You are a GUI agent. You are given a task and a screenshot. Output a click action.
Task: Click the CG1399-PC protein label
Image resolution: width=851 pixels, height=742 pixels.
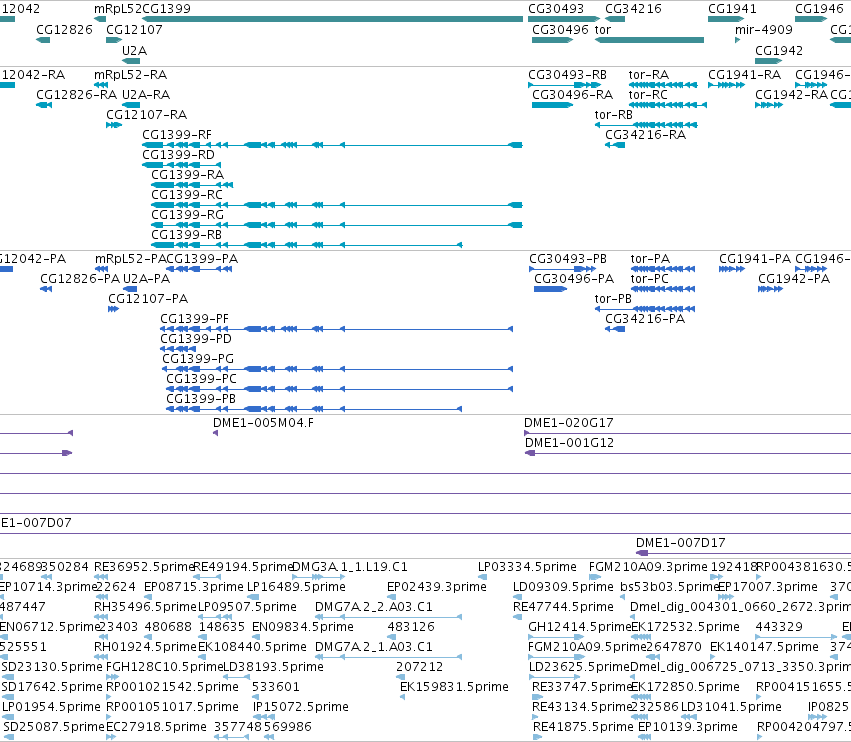click(x=201, y=379)
